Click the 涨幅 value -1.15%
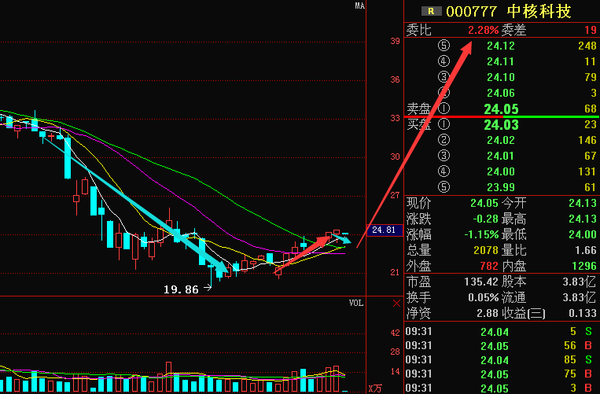Screen dimensions: 600x394 click(481, 234)
